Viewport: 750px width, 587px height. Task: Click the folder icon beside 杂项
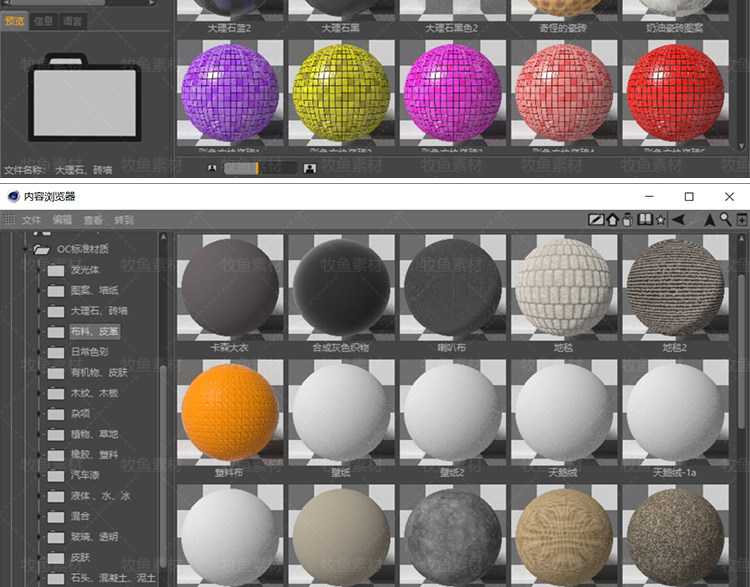pos(56,414)
